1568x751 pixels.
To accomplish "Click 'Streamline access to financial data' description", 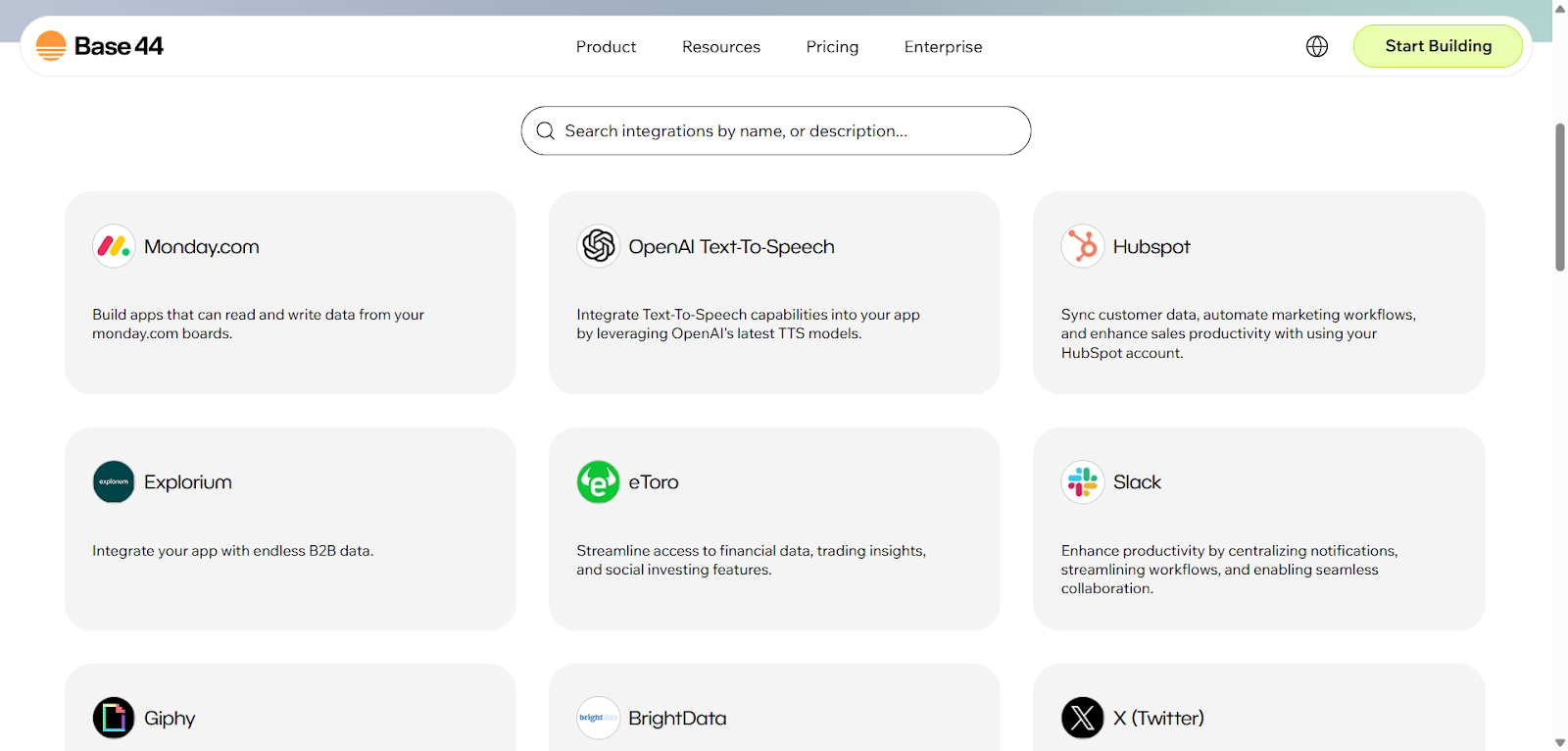I will (751, 560).
